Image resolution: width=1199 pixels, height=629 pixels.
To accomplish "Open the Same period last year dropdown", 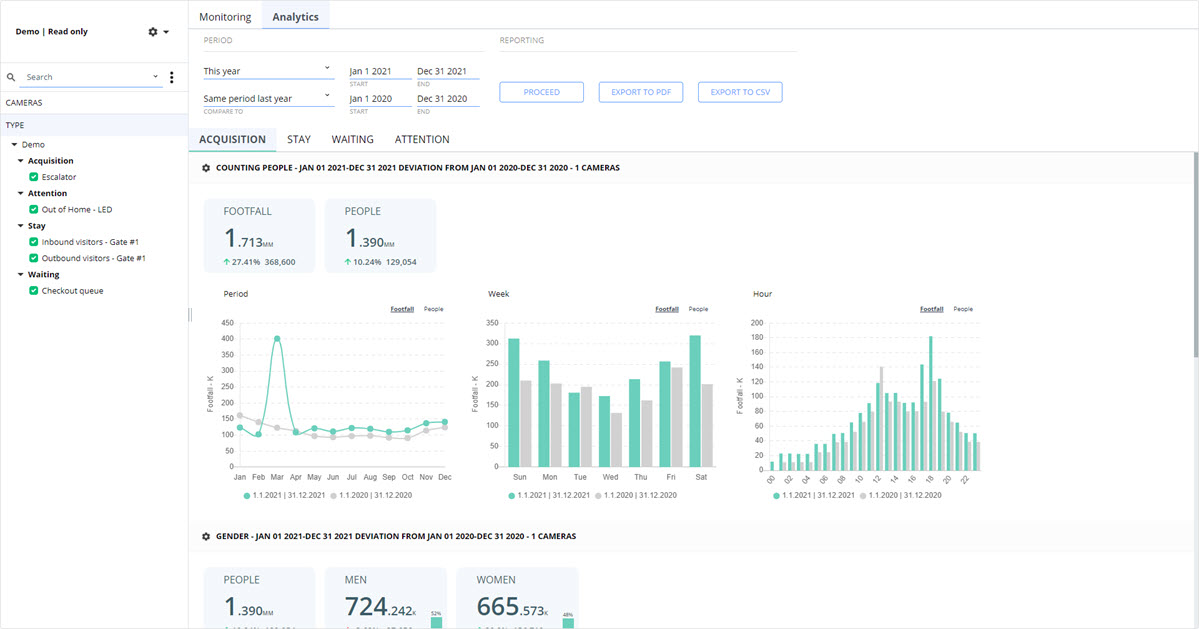I will (267, 98).
